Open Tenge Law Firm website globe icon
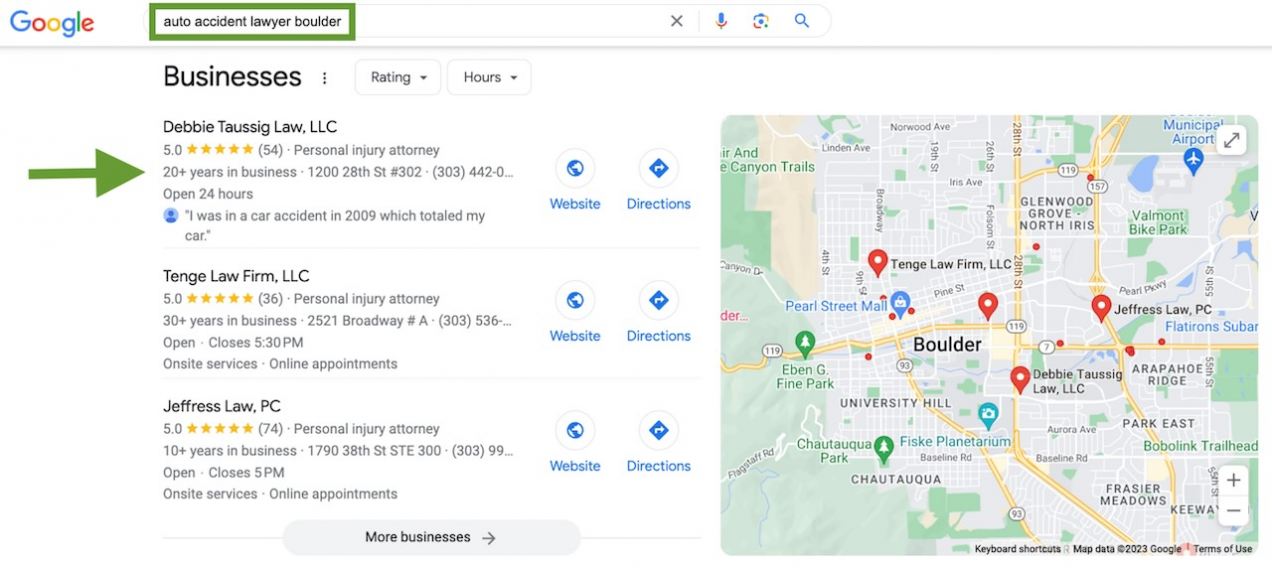1272x568 pixels. pos(575,300)
